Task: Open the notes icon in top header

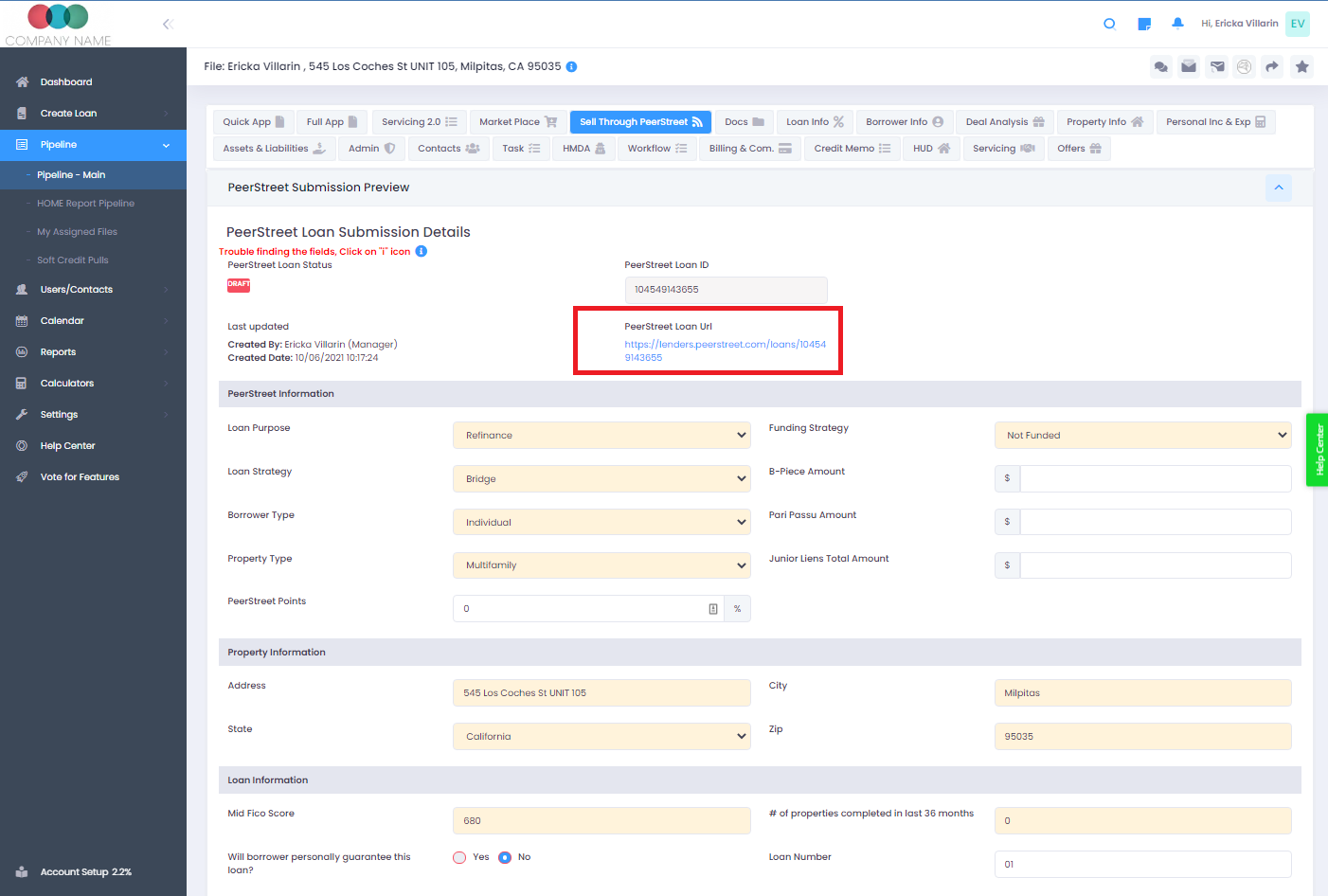Action: [x=1144, y=24]
